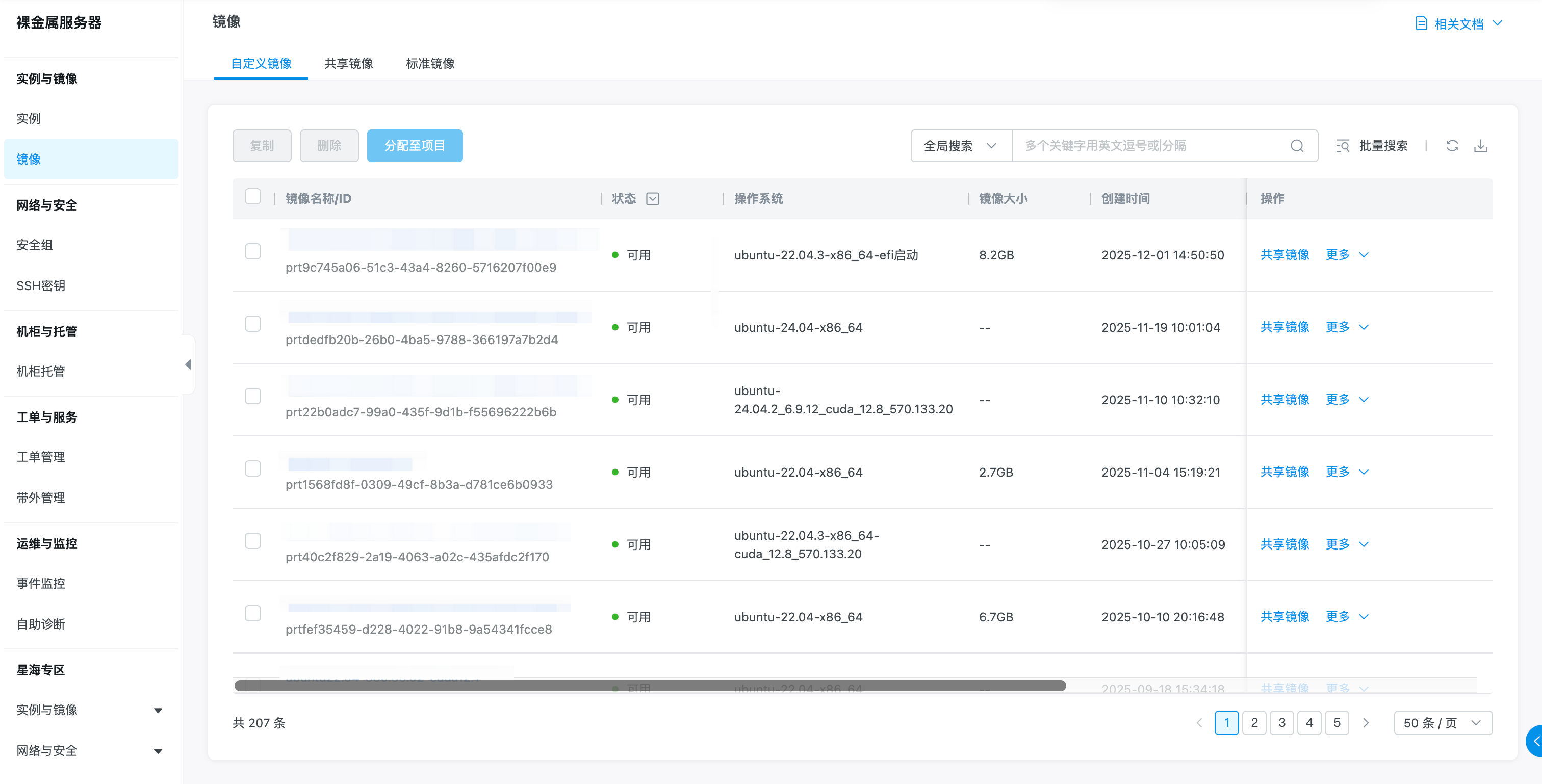1542x784 pixels.
Task: Toggle the select-all checkbox in table header
Action: point(252,197)
